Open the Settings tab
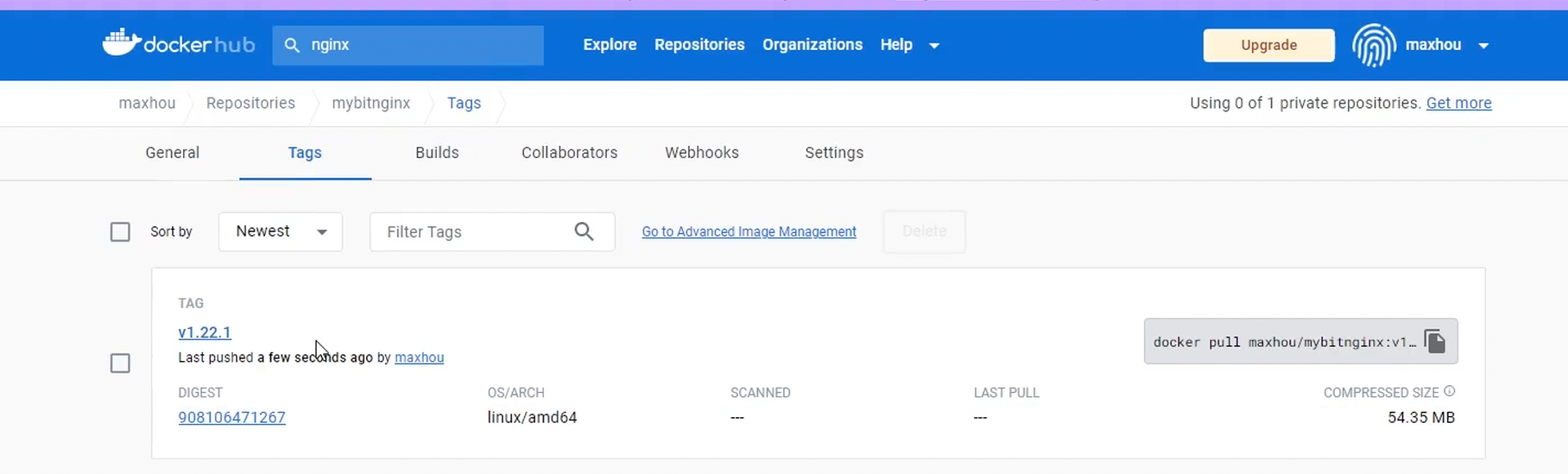 click(834, 153)
